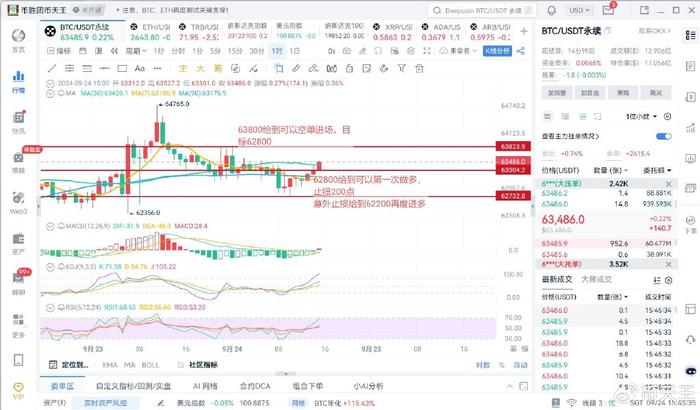The height and width of the screenshot is (410, 700).
Task: Open the AI 网格 bottom tab
Action: coord(205,386)
